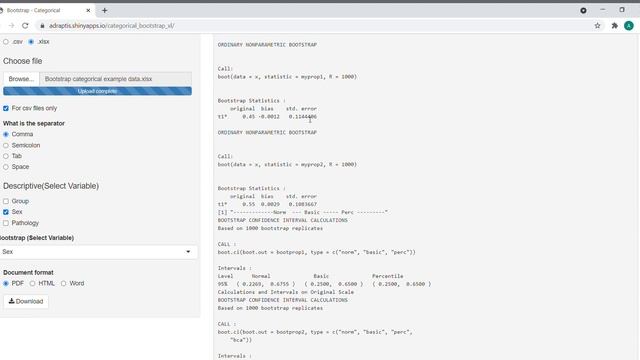
Task: Uncheck the Sex variable checkbox
Action: pos(6,212)
